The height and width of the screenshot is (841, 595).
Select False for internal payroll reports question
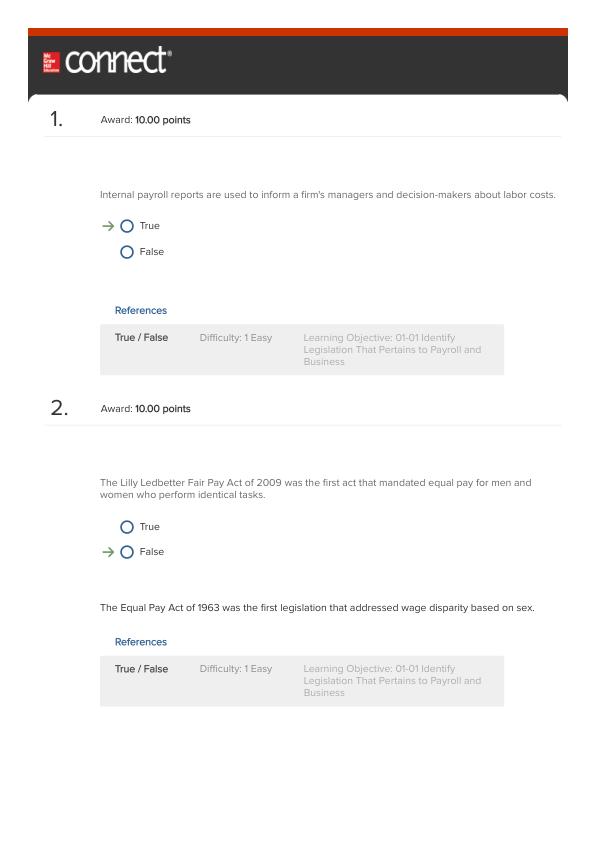[x=127, y=252]
